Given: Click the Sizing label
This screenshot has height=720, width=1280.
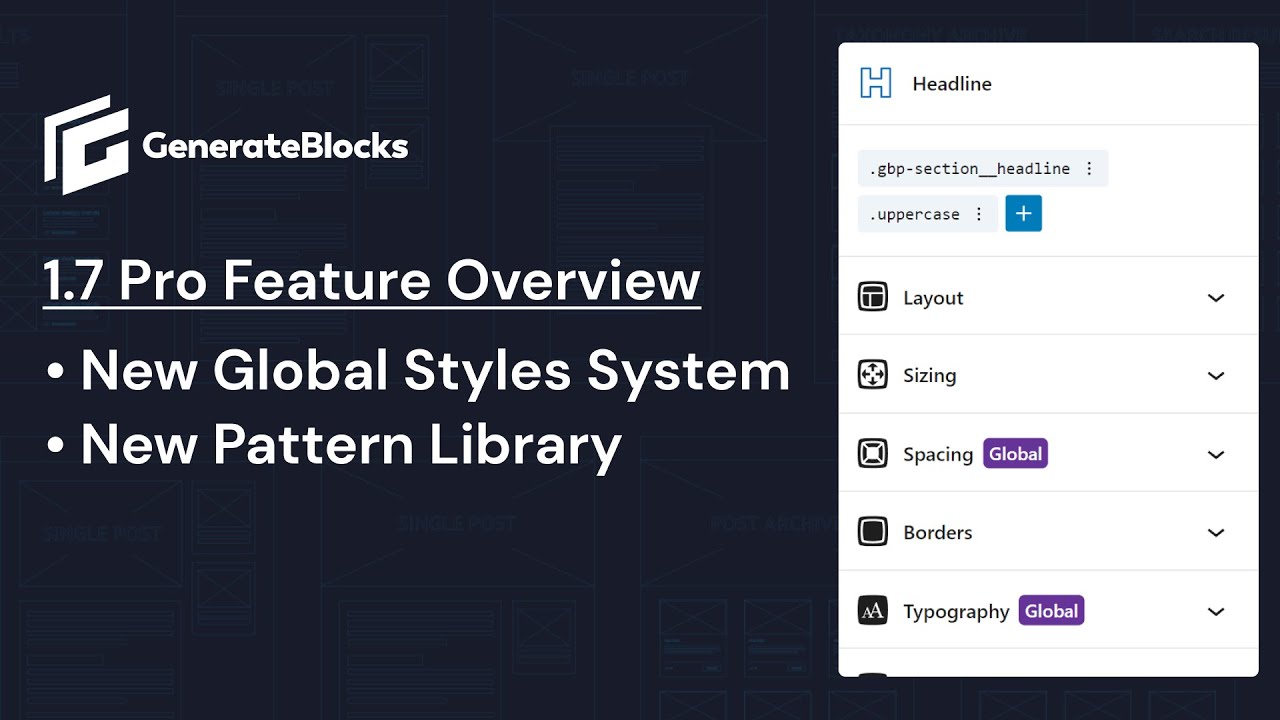Looking at the screenshot, I should pyautogui.click(x=930, y=376).
